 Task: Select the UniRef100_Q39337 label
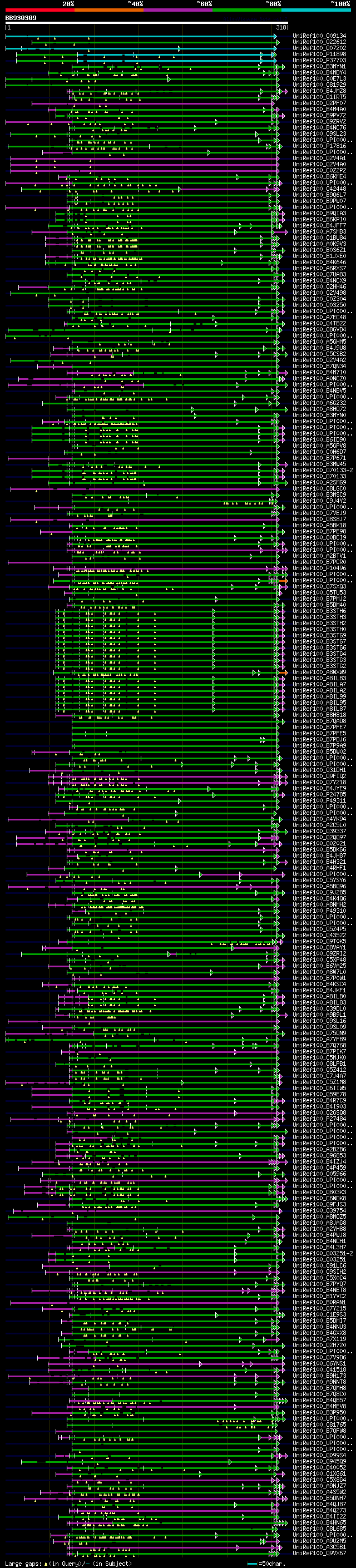(x=319, y=832)
